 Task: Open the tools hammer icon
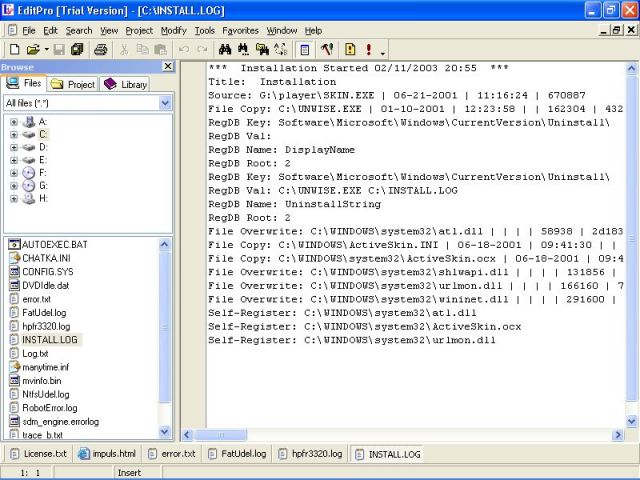[327, 49]
